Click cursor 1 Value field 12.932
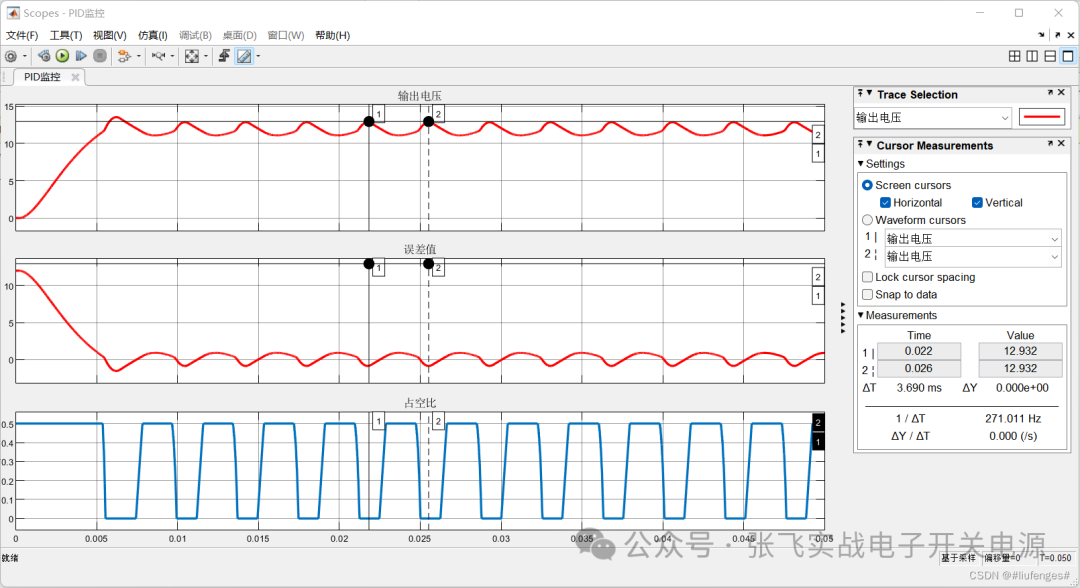 click(x=1020, y=351)
